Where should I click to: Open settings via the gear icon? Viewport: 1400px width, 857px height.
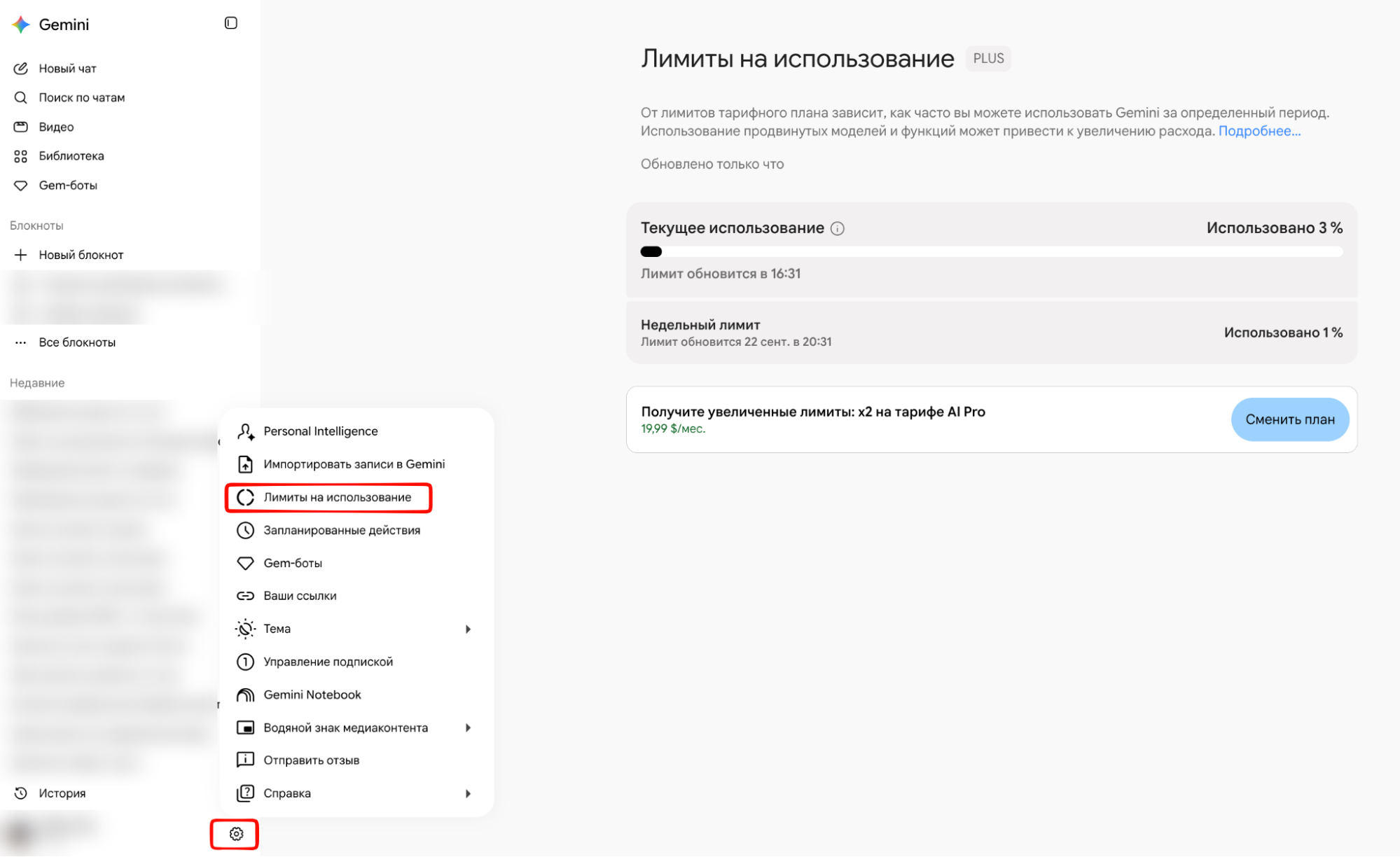(x=236, y=834)
